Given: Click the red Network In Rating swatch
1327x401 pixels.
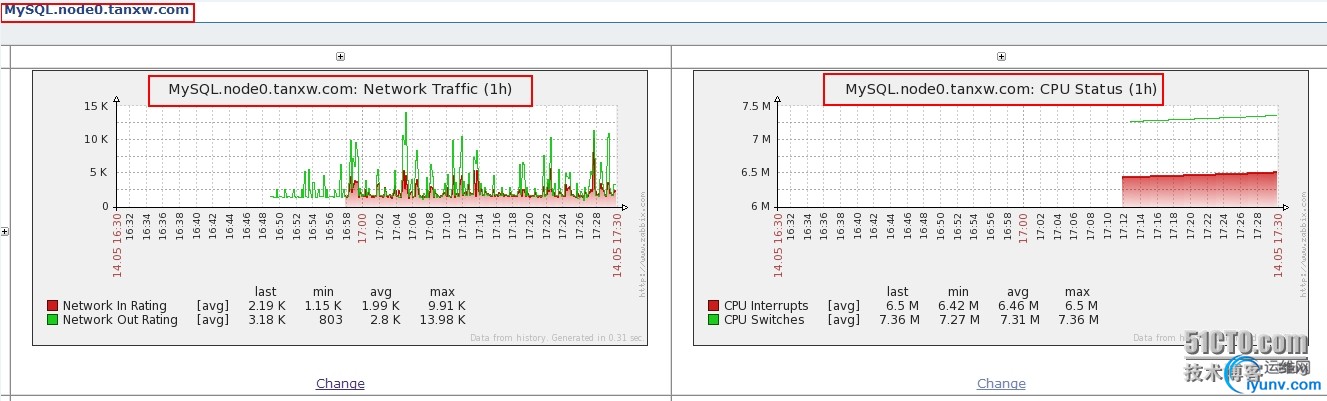Looking at the screenshot, I should pos(53,306).
